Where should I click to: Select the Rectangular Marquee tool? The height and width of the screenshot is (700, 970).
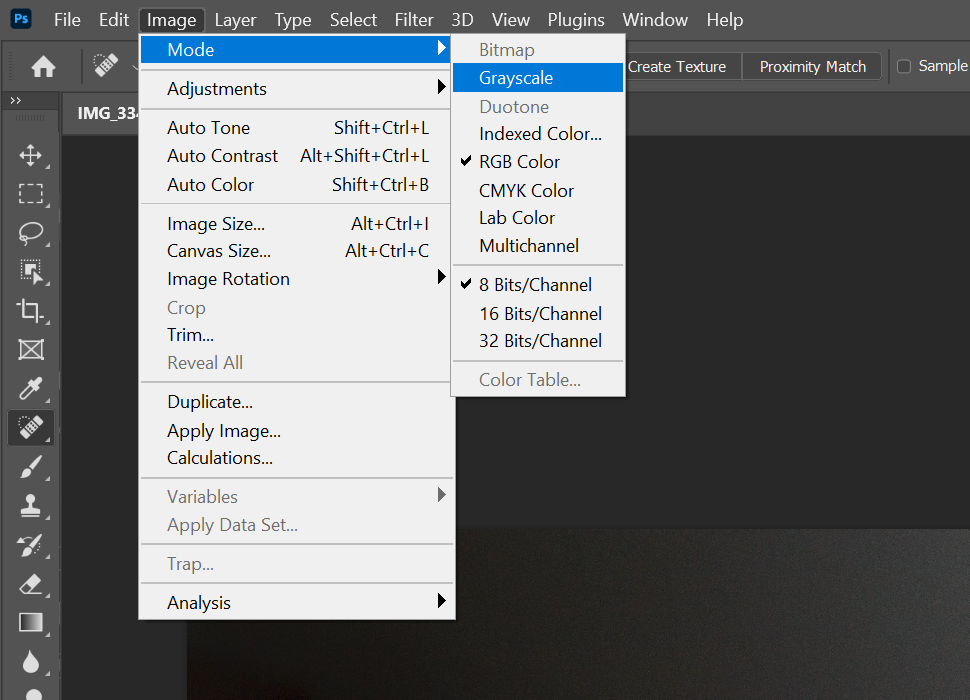click(x=31, y=194)
